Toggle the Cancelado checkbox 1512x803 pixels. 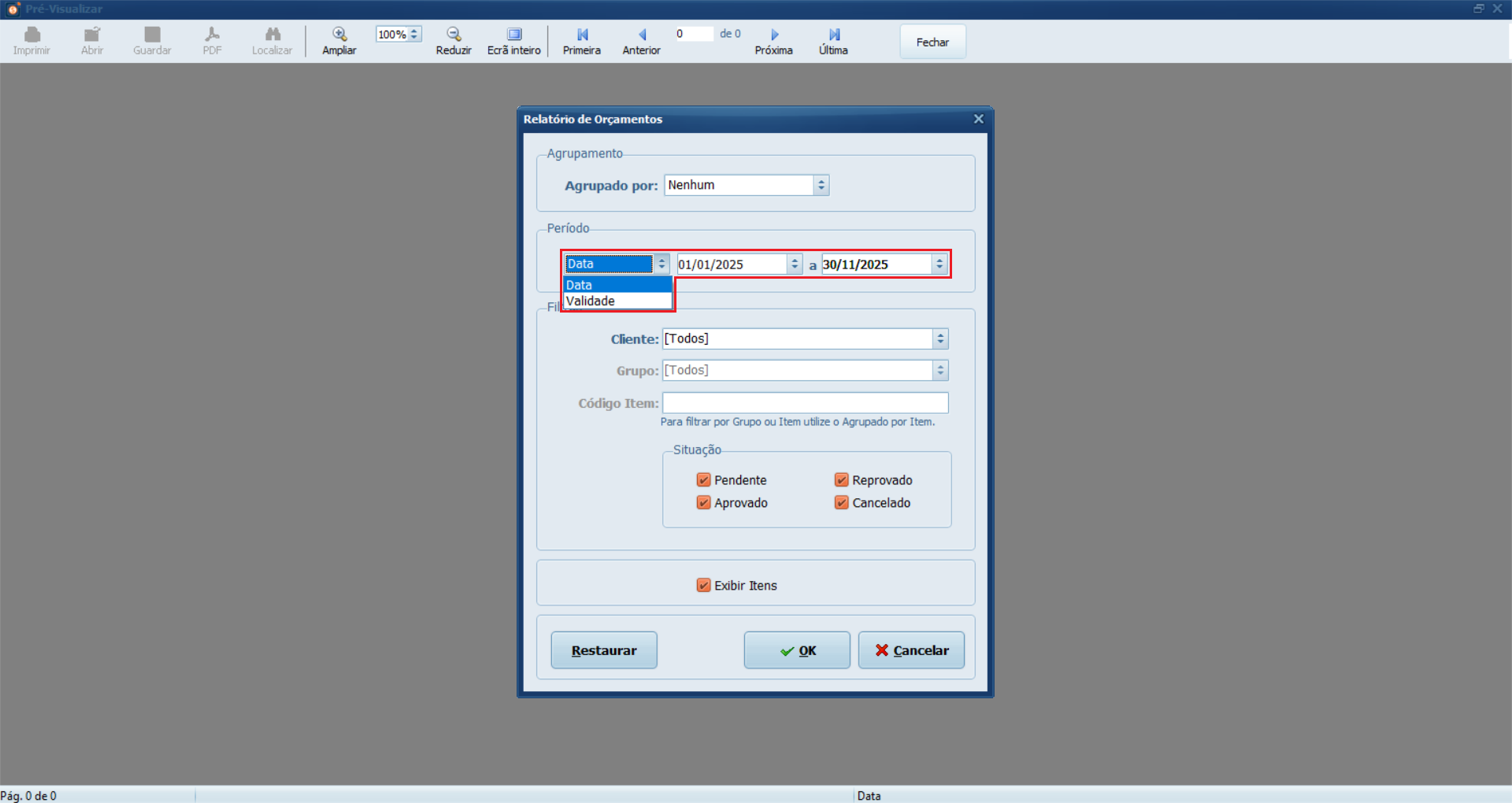point(841,503)
